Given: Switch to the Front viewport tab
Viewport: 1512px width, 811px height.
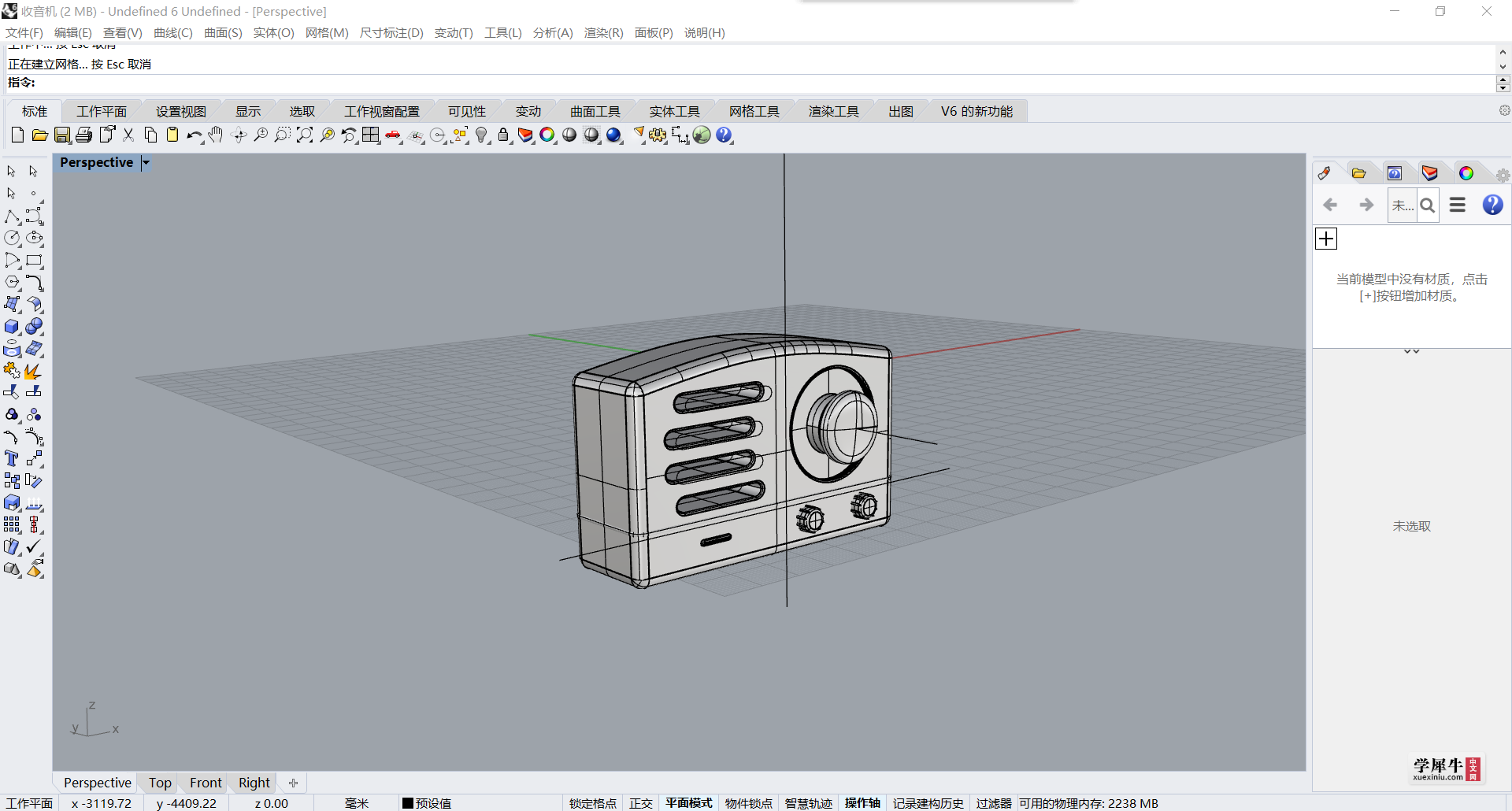Looking at the screenshot, I should pos(206,783).
